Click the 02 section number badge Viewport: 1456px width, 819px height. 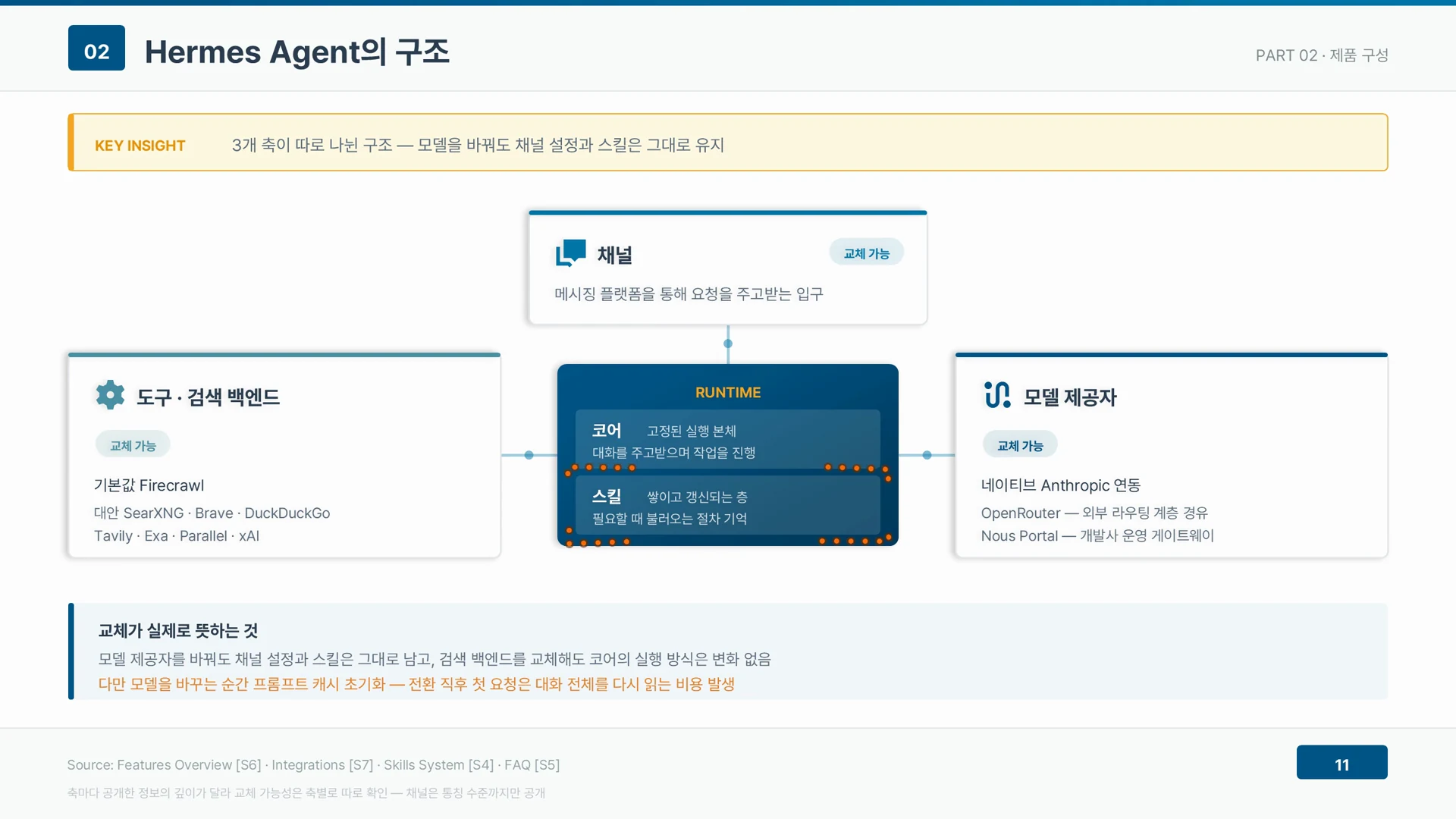96,48
